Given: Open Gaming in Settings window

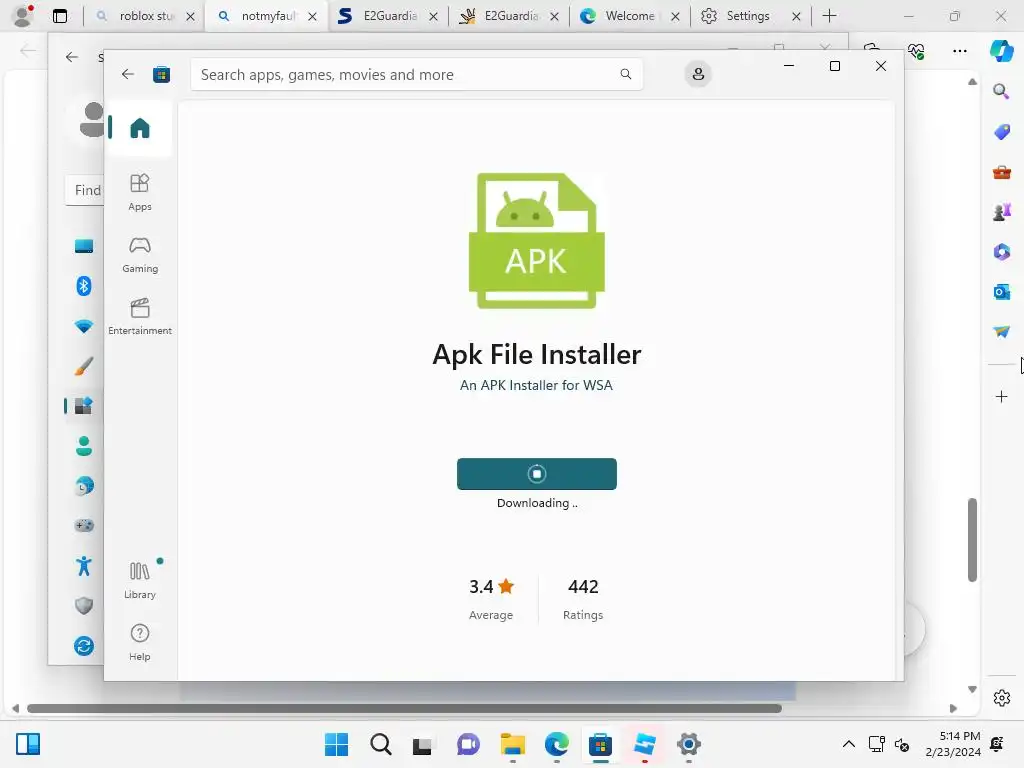Looking at the screenshot, I should 84,526.
